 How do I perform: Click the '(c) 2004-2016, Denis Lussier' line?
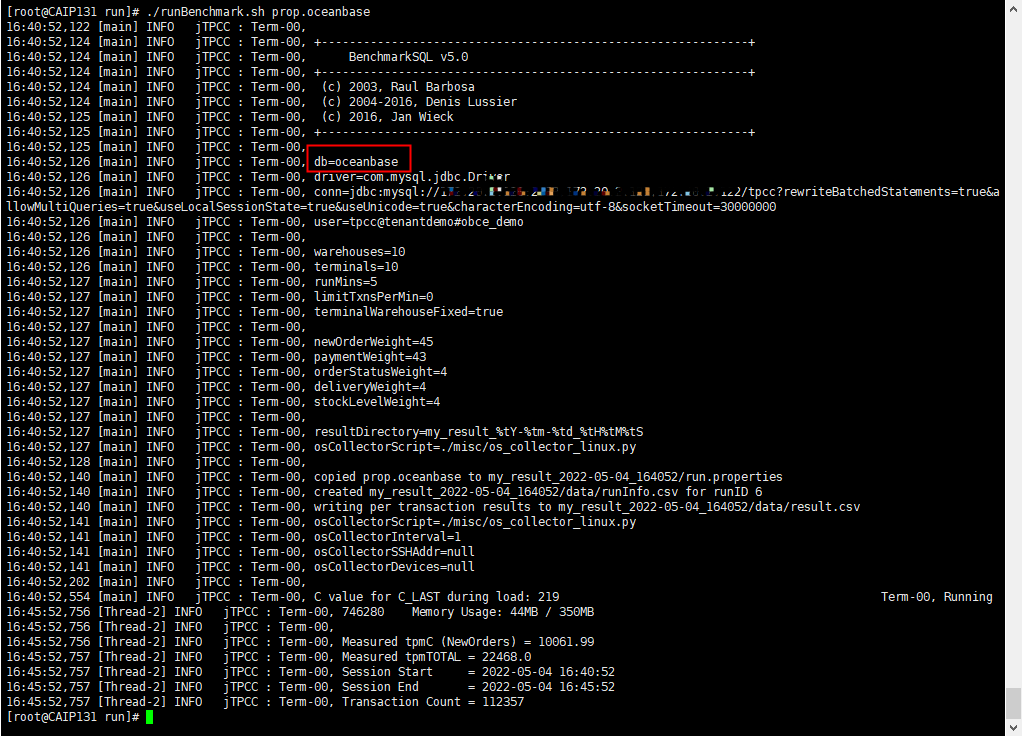(419, 102)
